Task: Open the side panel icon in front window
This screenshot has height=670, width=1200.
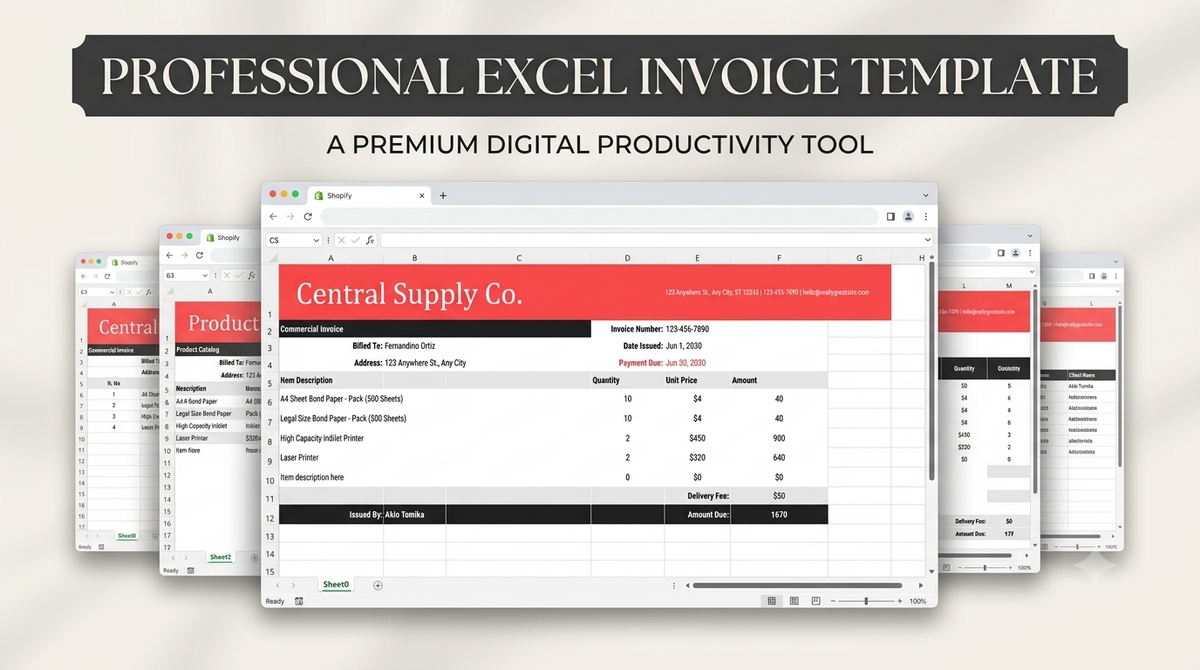Action: pyautogui.click(x=890, y=216)
